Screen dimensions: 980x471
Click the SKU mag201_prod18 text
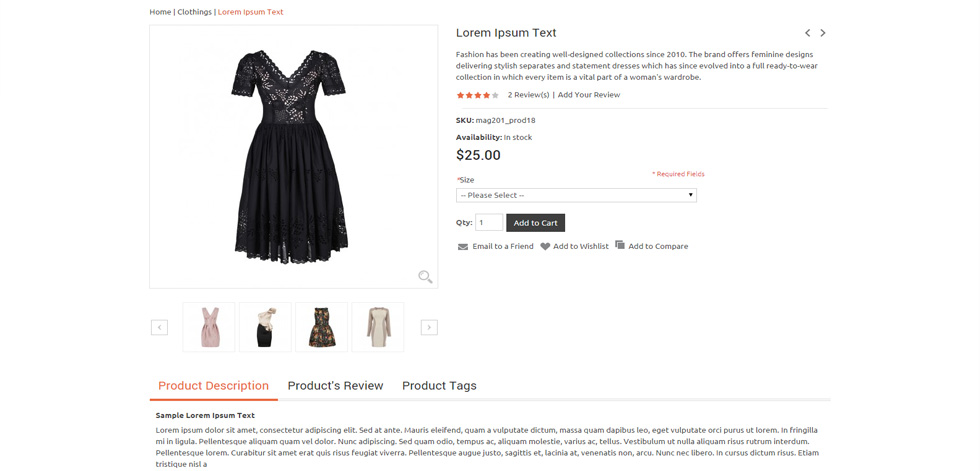pos(496,120)
